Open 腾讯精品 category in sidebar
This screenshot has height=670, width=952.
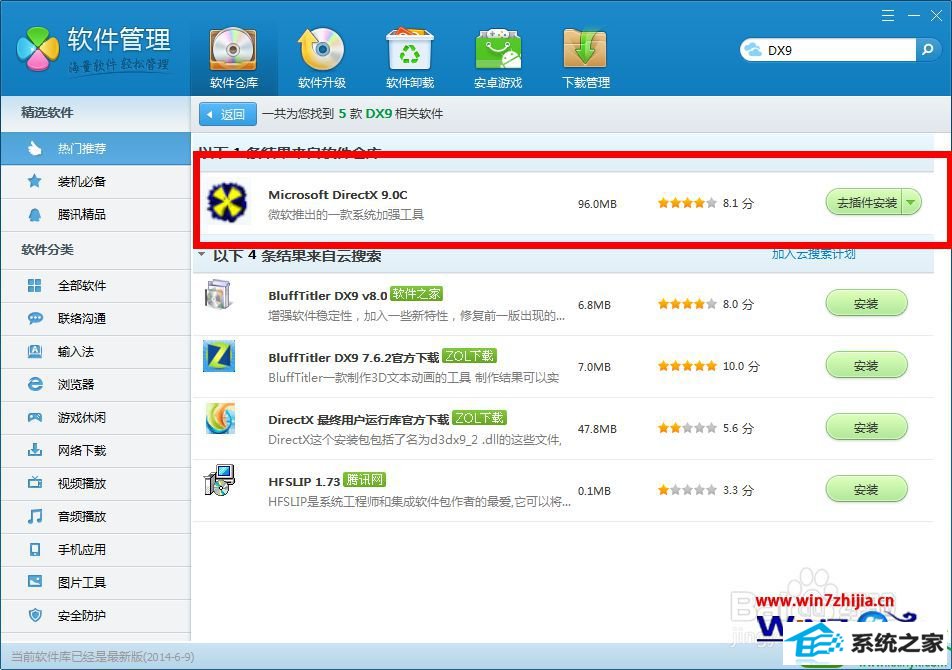(x=95, y=214)
